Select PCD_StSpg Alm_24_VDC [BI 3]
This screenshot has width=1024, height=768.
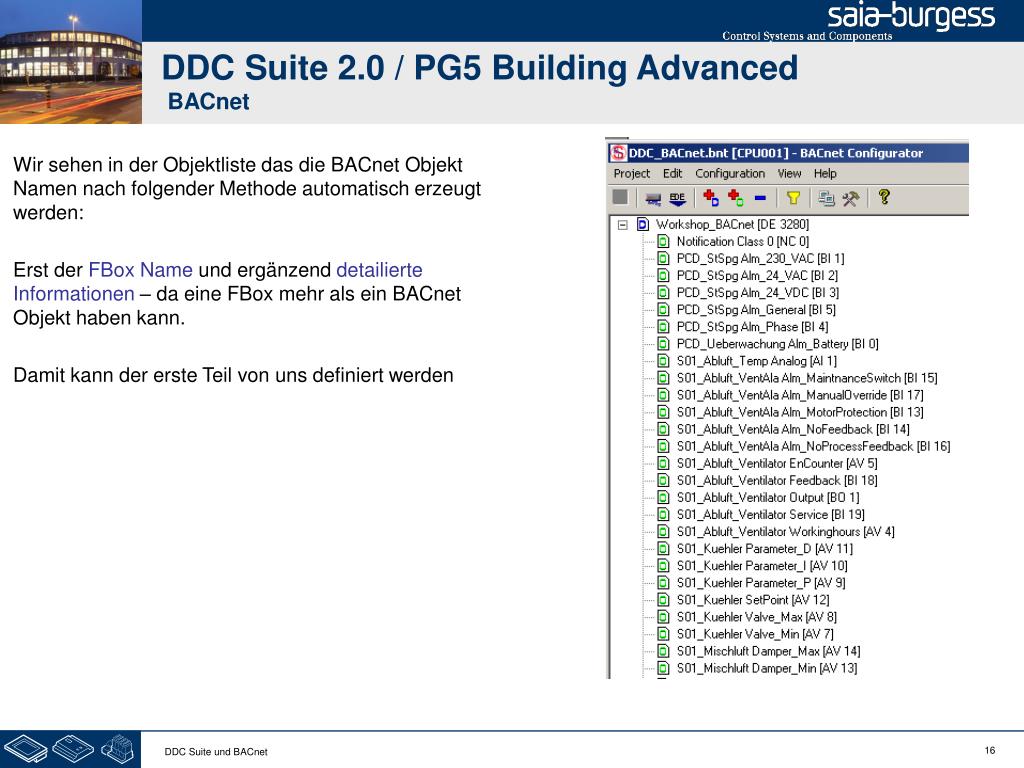758,293
